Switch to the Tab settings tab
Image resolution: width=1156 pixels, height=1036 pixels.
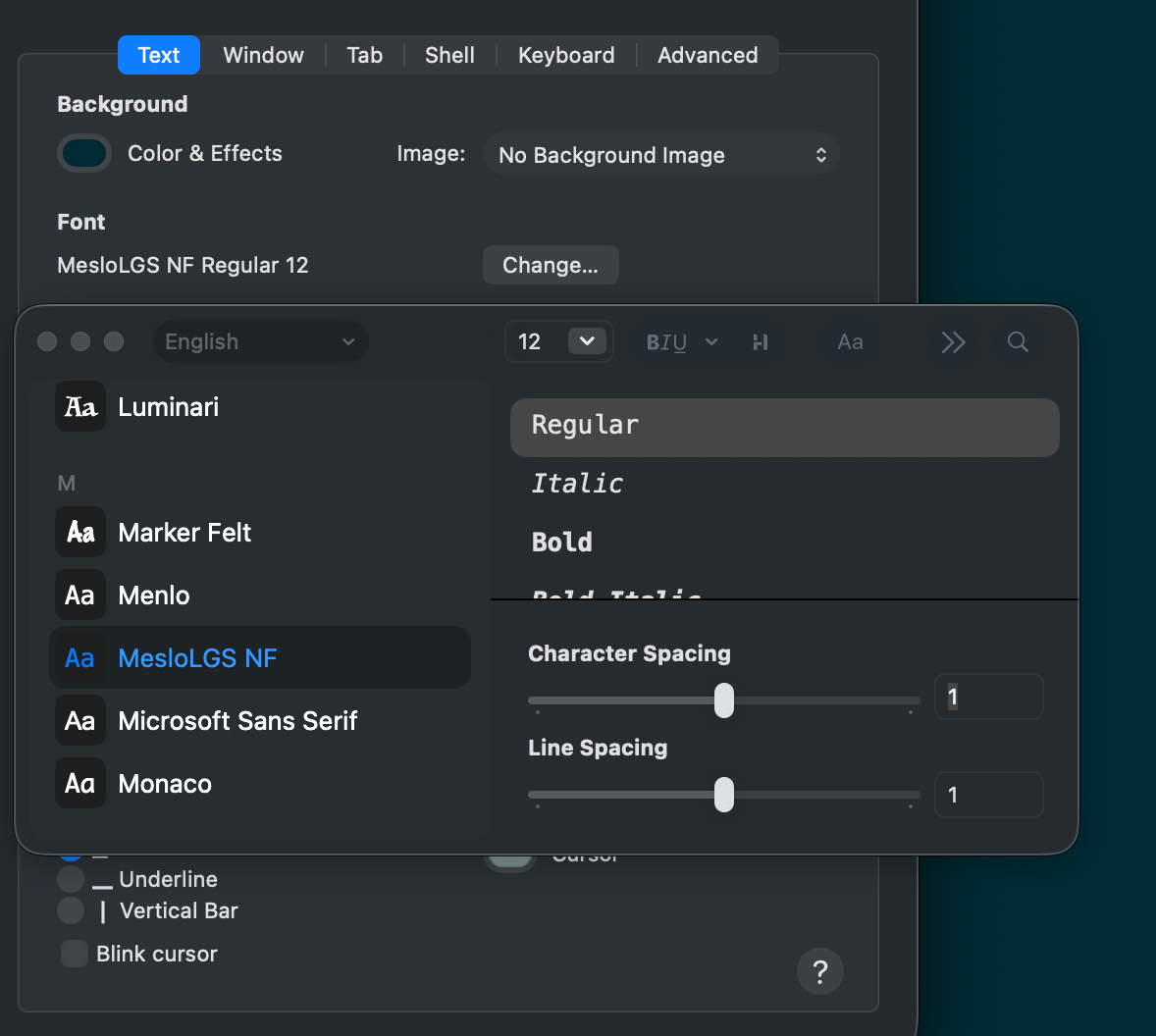pos(365,55)
